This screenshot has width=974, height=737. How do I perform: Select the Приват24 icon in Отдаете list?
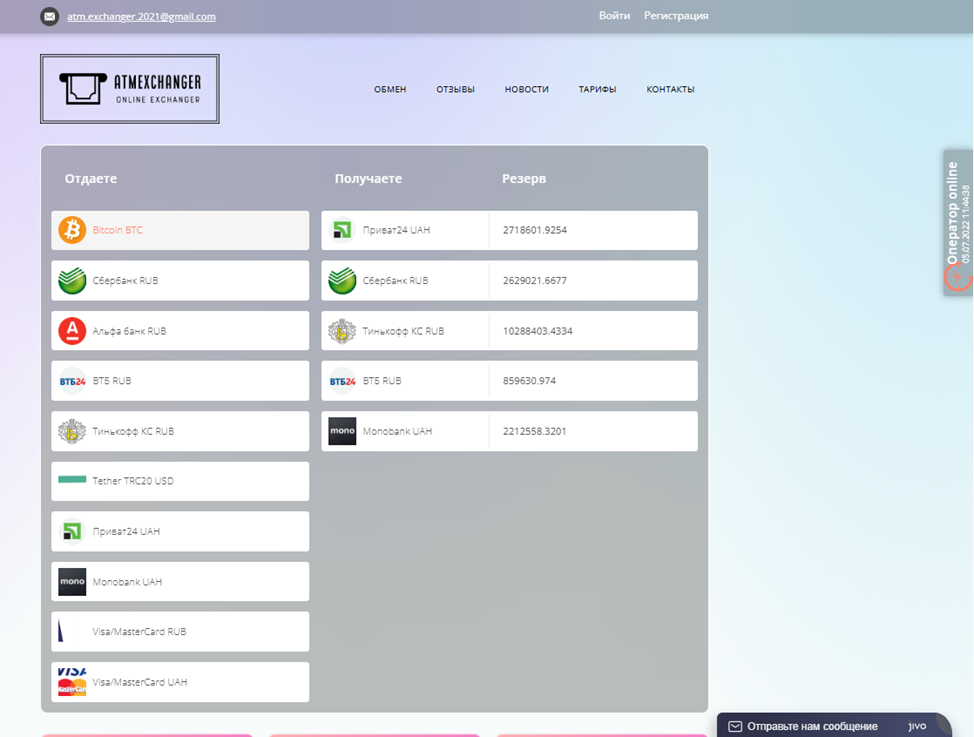pos(72,532)
